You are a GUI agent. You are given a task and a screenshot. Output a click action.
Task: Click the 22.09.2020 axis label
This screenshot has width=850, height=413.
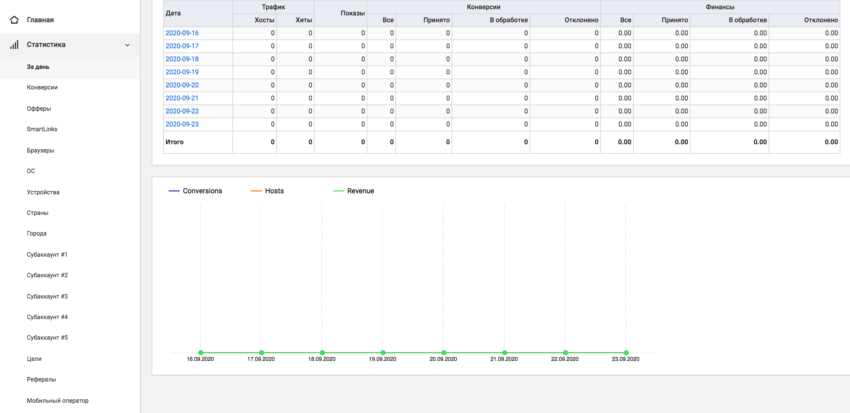(x=565, y=359)
